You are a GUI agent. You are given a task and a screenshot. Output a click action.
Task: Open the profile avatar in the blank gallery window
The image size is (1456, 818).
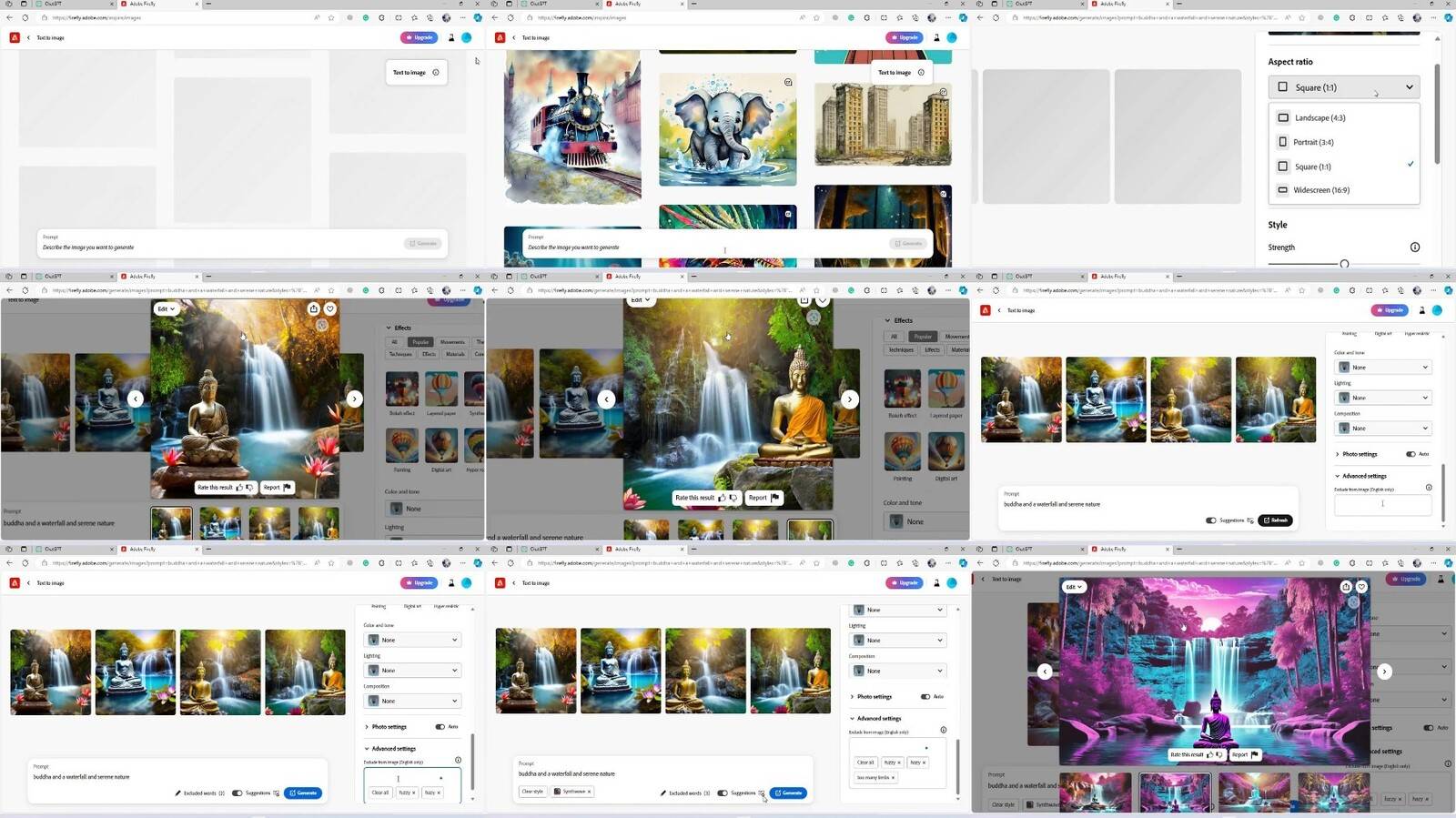click(x=467, y=37)
